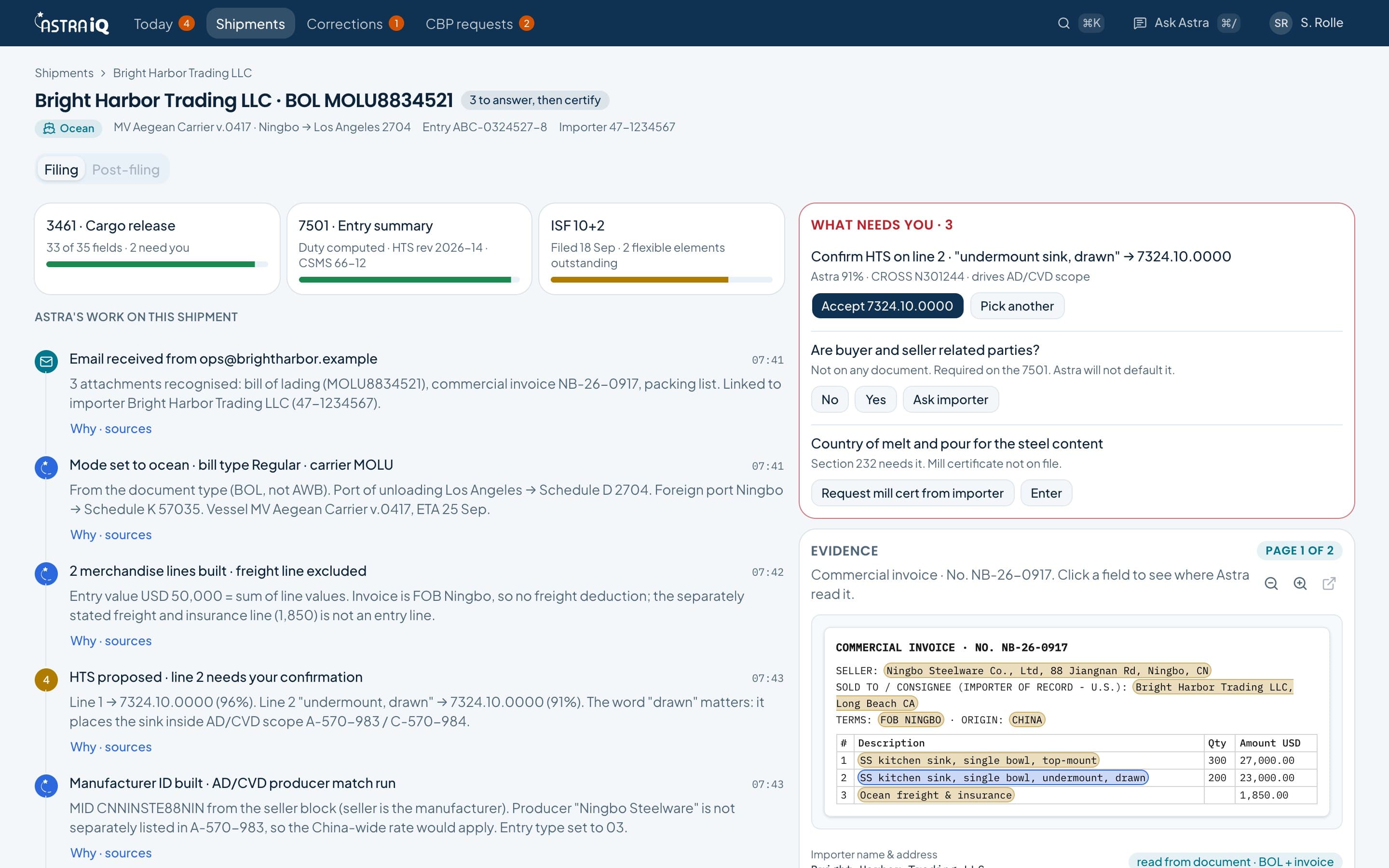This screenshot has width=1389, height=868.
Task: Click the Ocean freight & insurance field
Action: pyautogui.click(x=936, y=795)
